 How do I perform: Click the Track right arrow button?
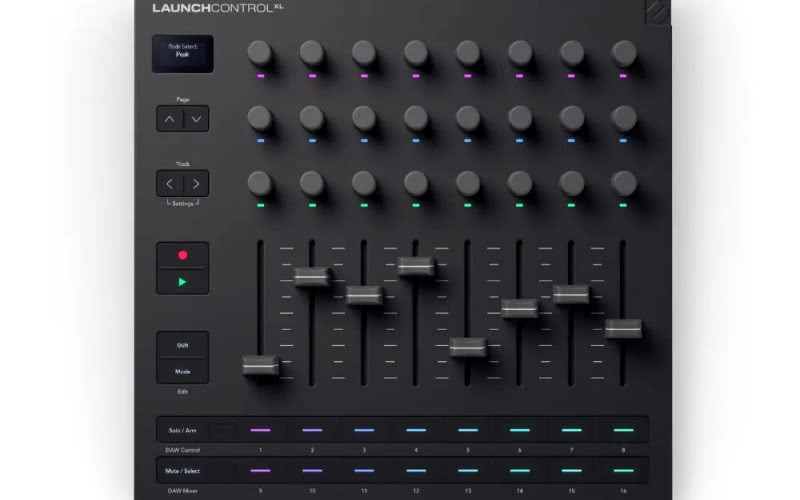(x=196, y=184)
